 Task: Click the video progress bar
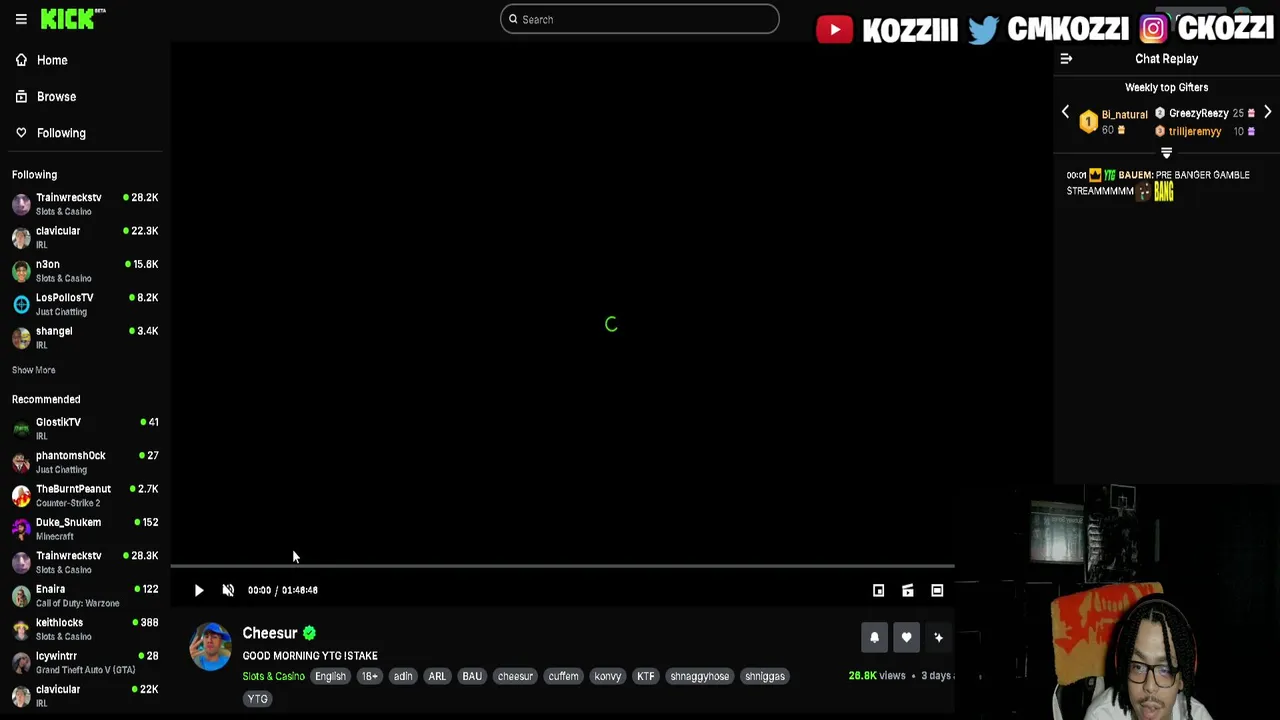[x=562, y=566]
